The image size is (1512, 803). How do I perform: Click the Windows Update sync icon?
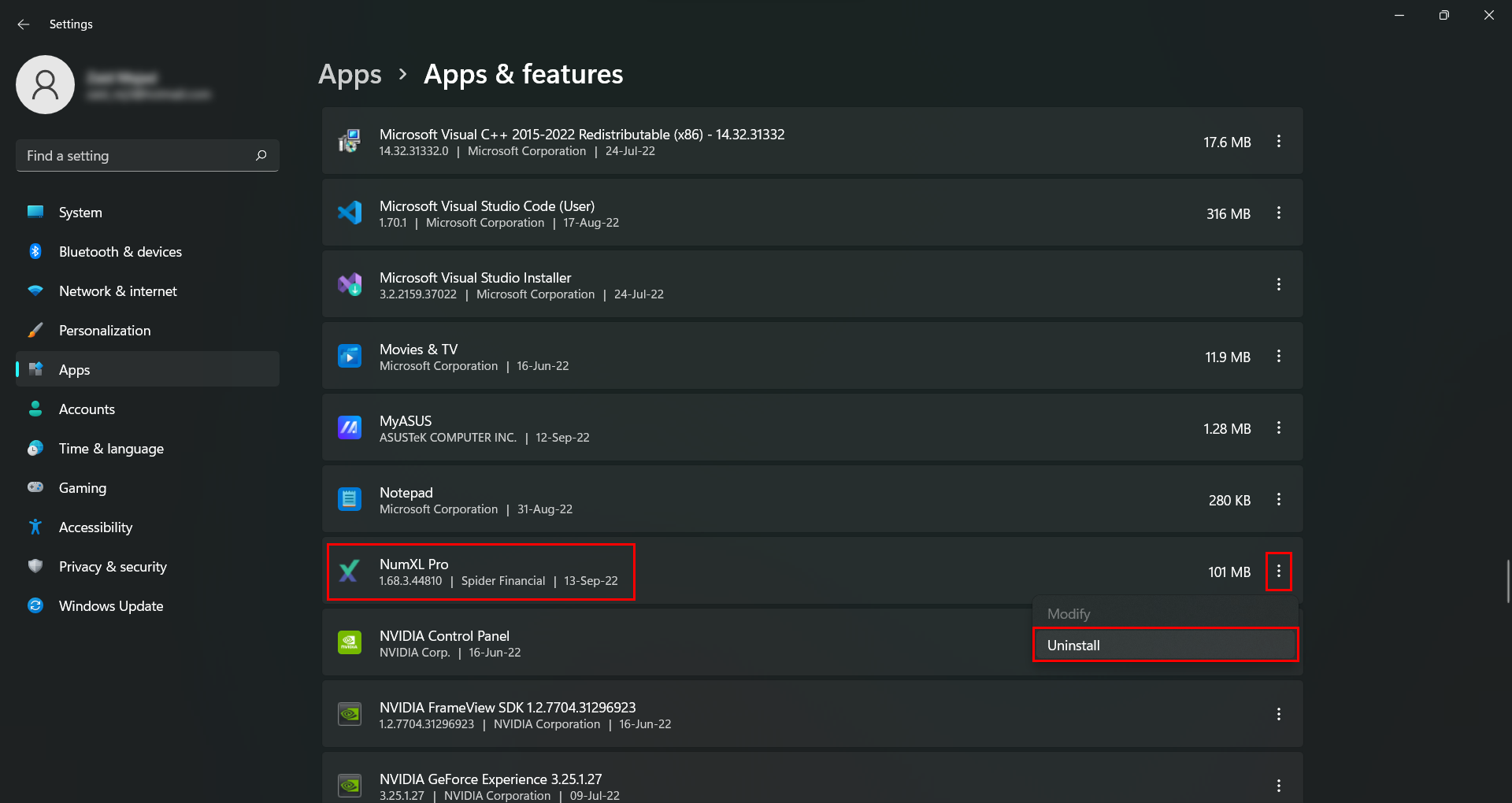(35, 605)
